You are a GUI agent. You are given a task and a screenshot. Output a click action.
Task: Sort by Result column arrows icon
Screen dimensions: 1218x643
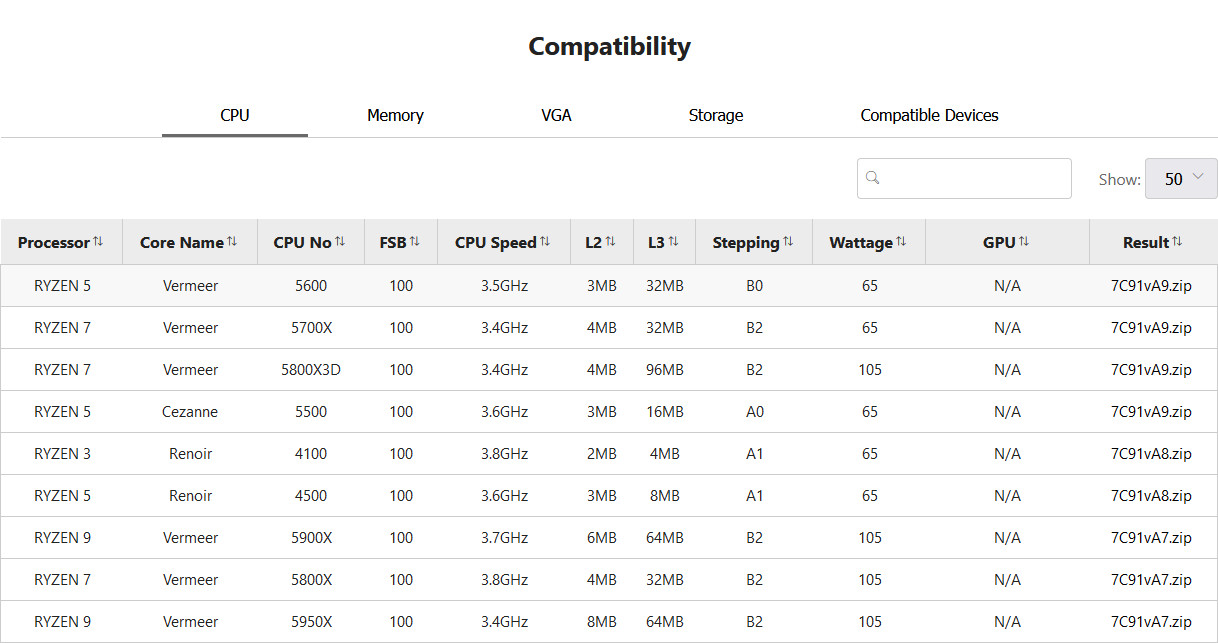click(1177, 242)
